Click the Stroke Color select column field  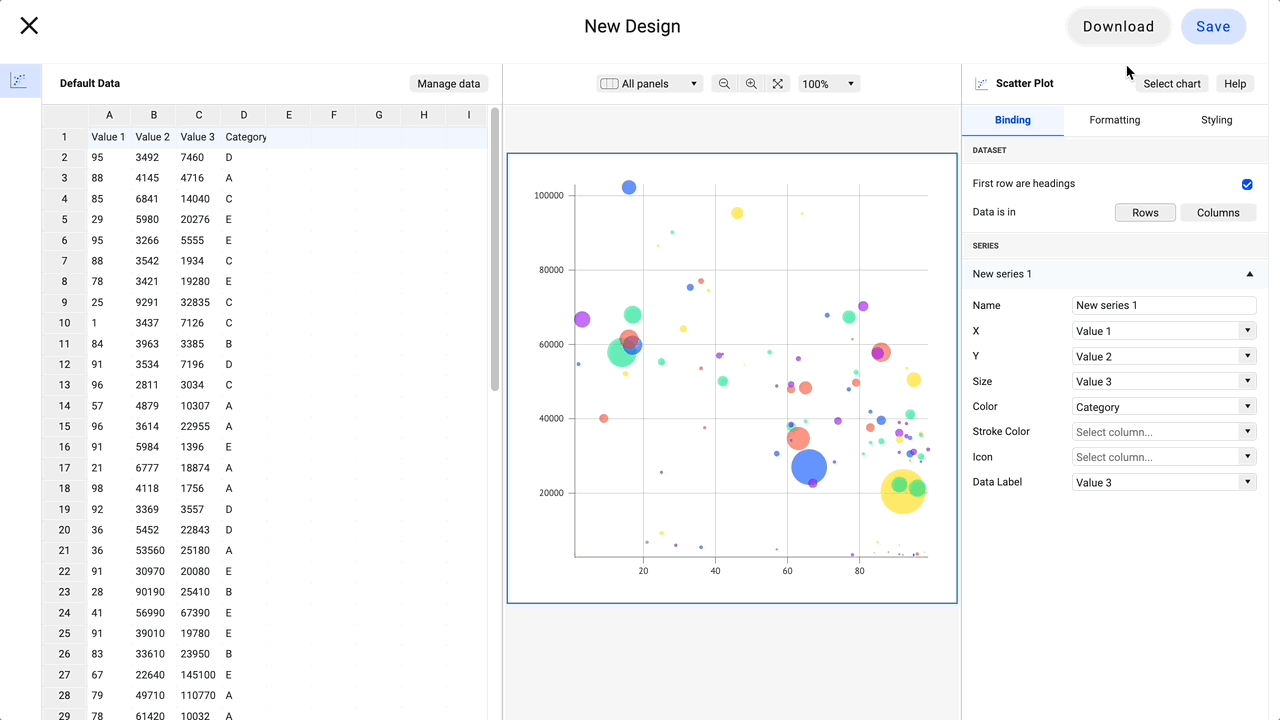click(x=1163, y=431)
